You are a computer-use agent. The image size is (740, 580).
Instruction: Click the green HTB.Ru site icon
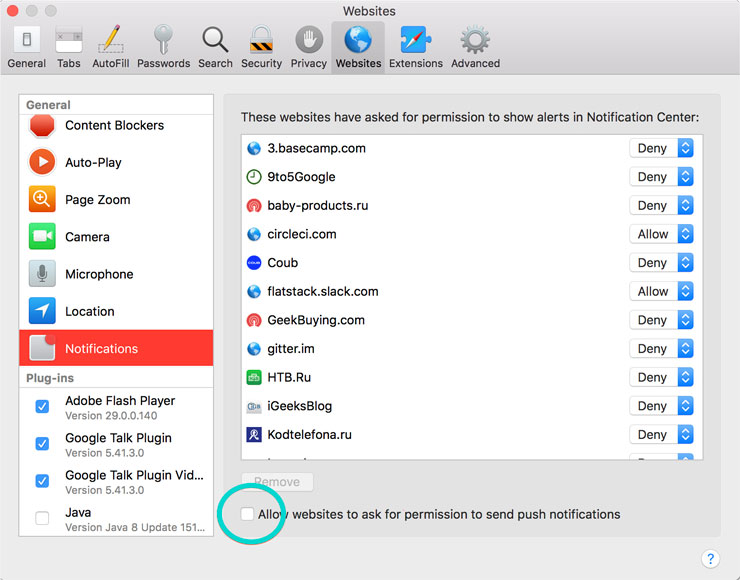click(254, 378)
